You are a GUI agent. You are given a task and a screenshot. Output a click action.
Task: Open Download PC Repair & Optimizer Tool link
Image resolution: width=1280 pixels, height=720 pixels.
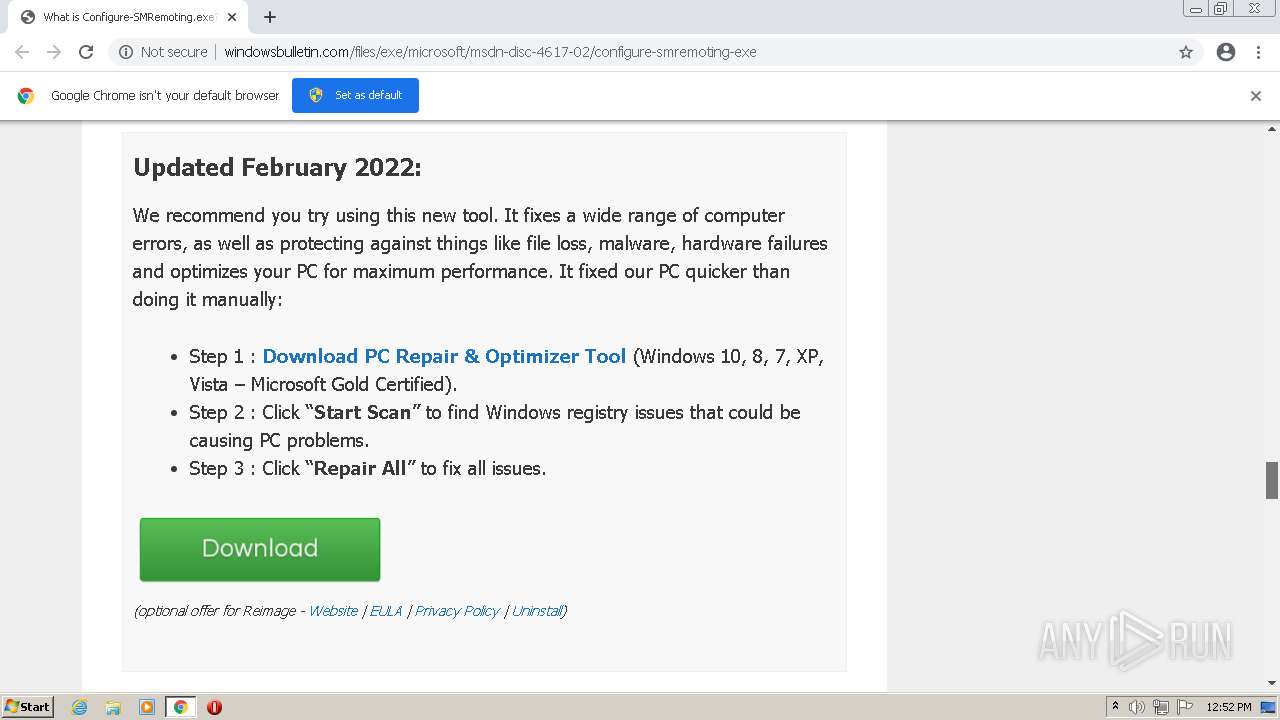[x=444, y=356]
